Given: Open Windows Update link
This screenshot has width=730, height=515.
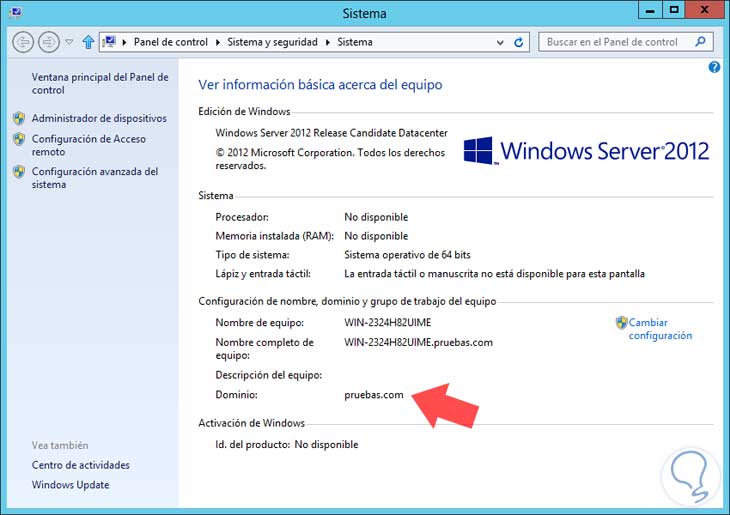Looking at the screenshot, I should pos(70,484).
